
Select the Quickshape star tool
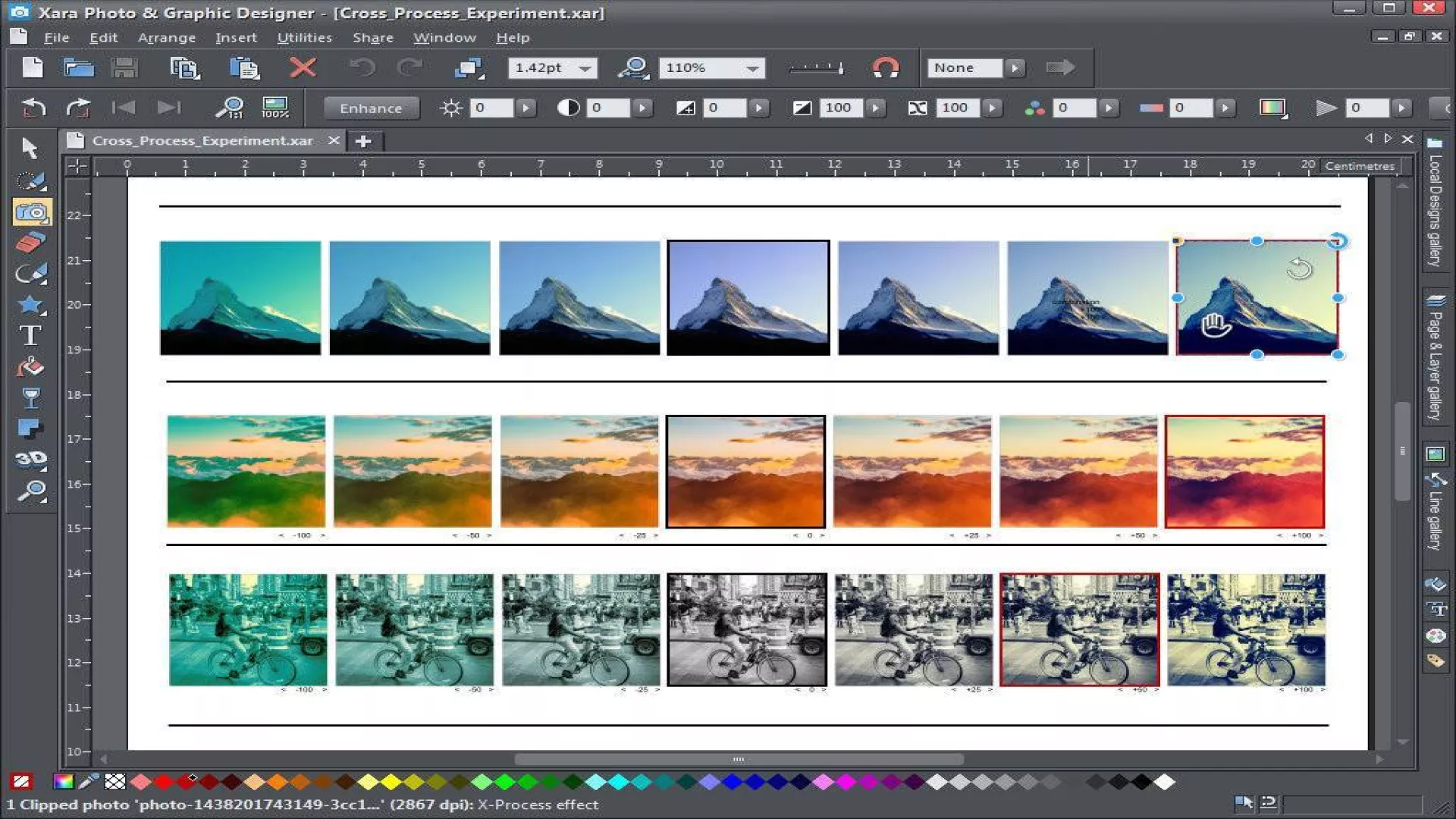click(x=30, y=305)
